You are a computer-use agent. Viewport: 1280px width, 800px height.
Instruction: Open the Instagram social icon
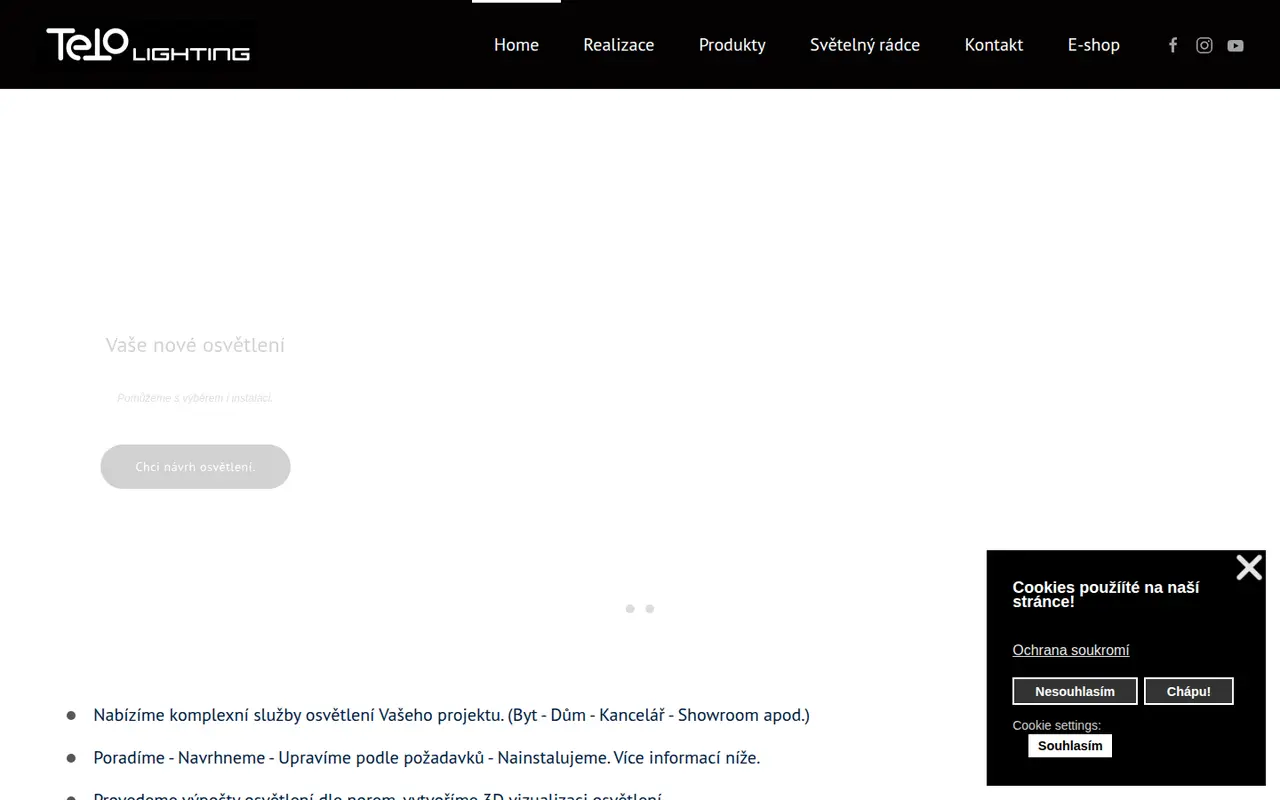click(1204, 45)
